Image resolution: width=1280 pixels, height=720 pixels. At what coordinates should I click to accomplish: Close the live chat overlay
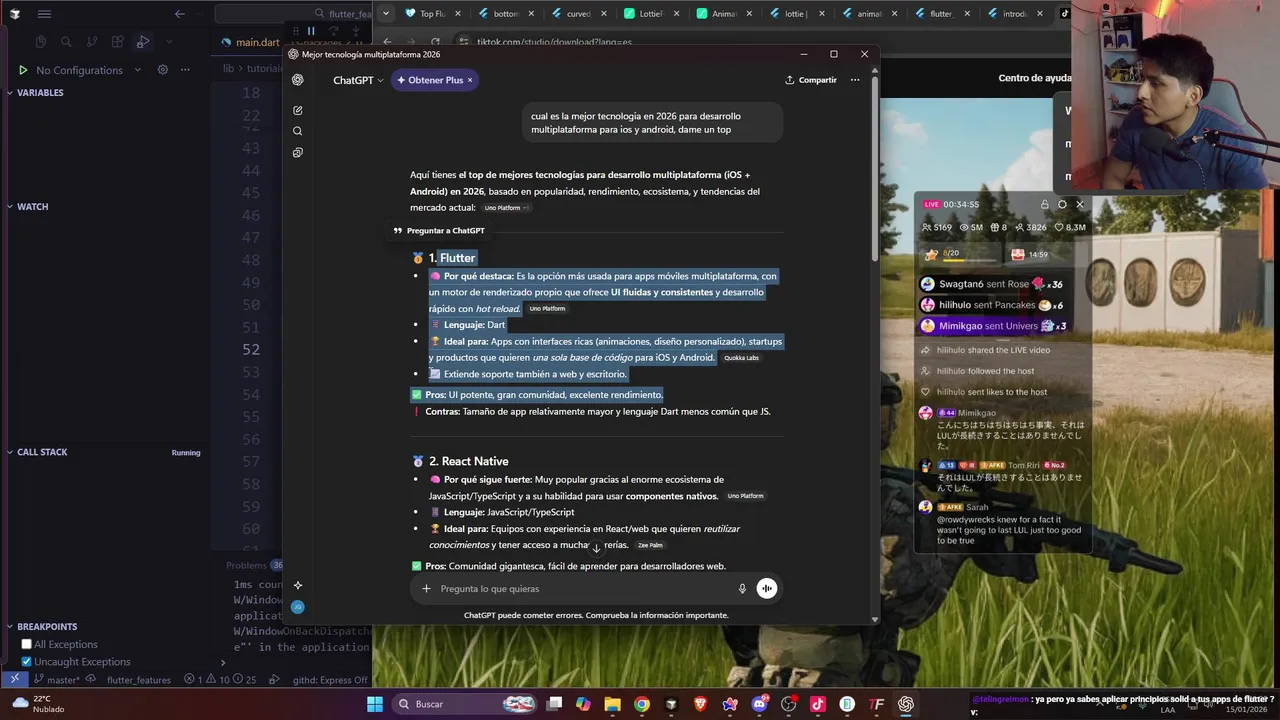pos(1080,204)
